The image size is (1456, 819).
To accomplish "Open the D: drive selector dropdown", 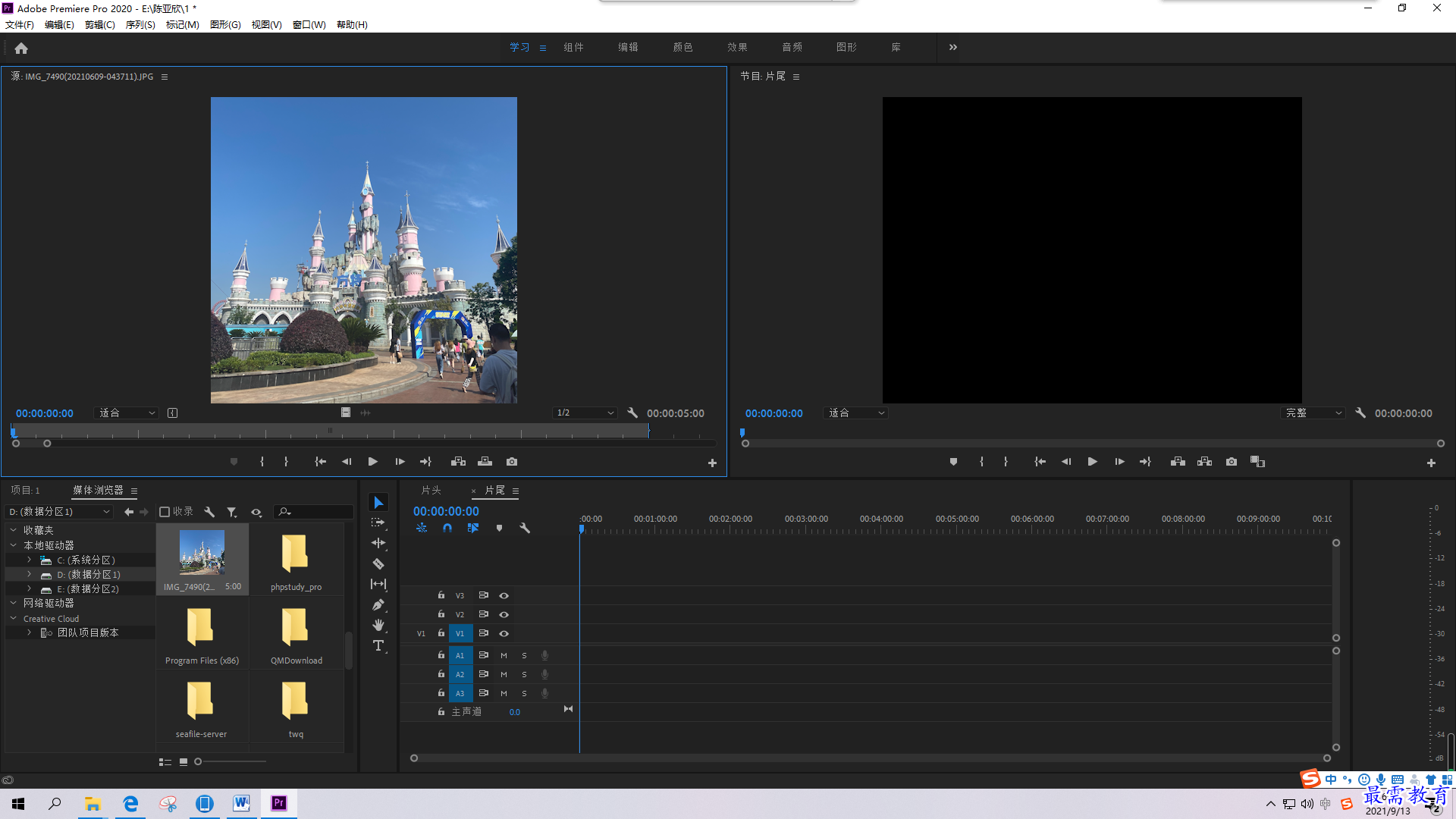I will click(59, 512).
